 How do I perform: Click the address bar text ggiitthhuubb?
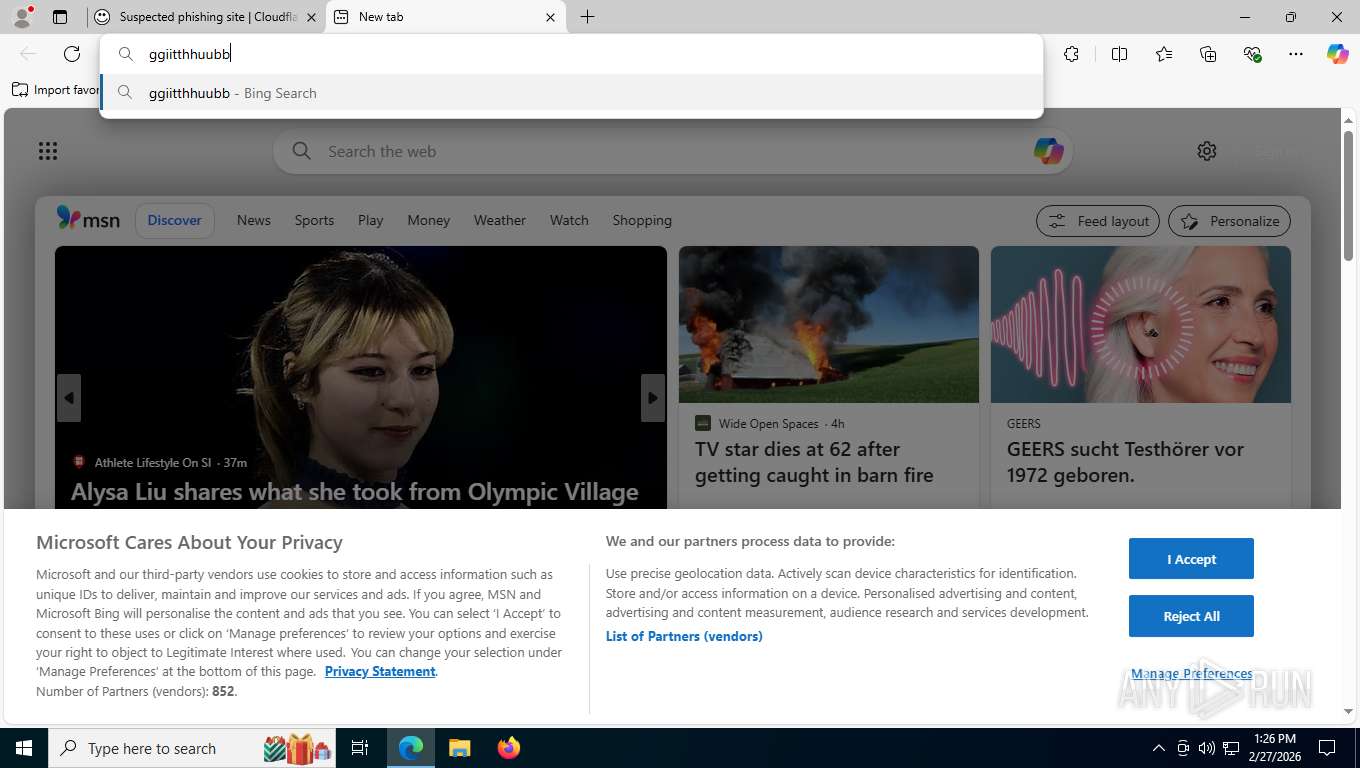190,54
